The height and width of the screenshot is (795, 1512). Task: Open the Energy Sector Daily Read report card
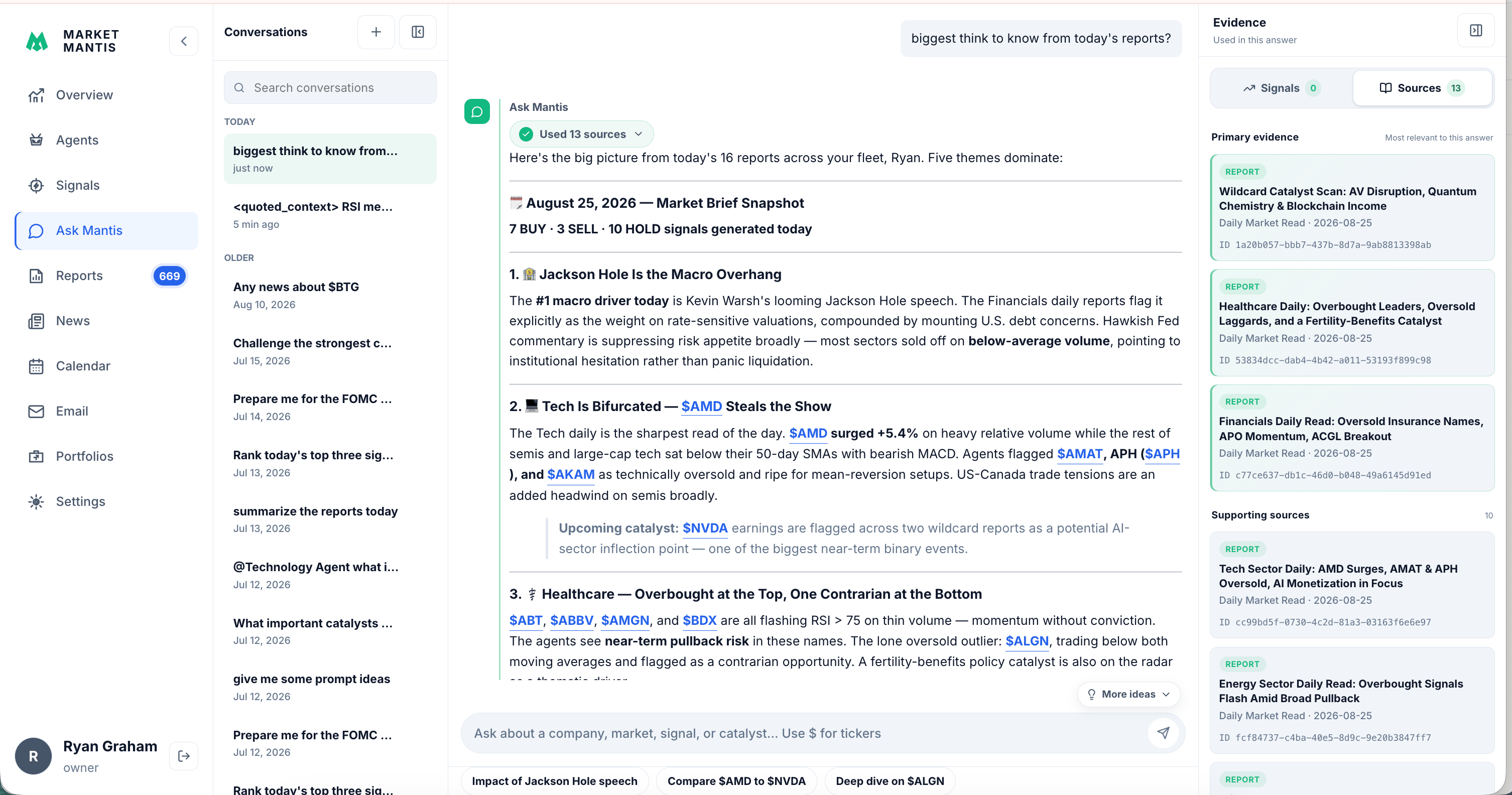pos(1352,700)
